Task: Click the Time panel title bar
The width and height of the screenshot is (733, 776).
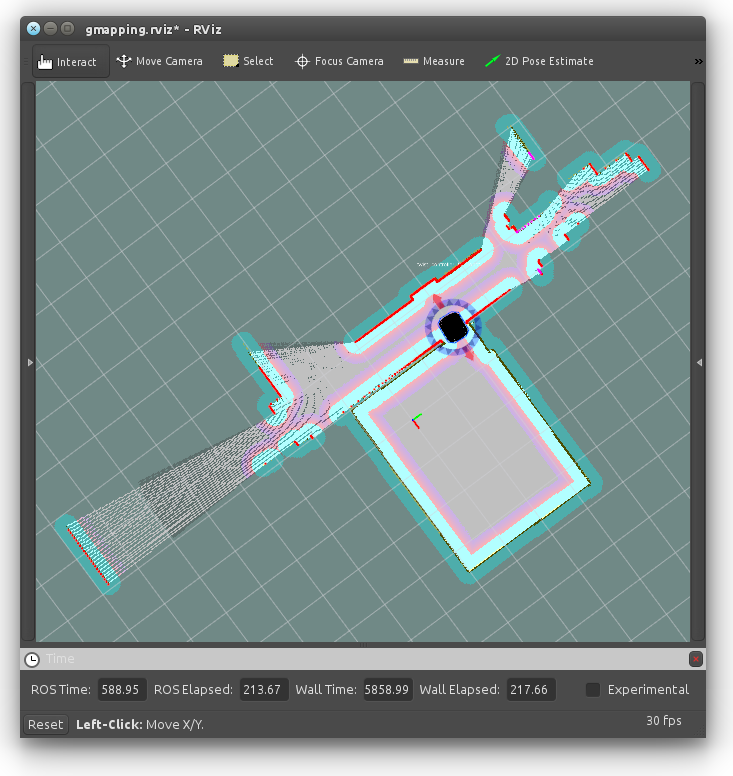Action: coord(360,659)
